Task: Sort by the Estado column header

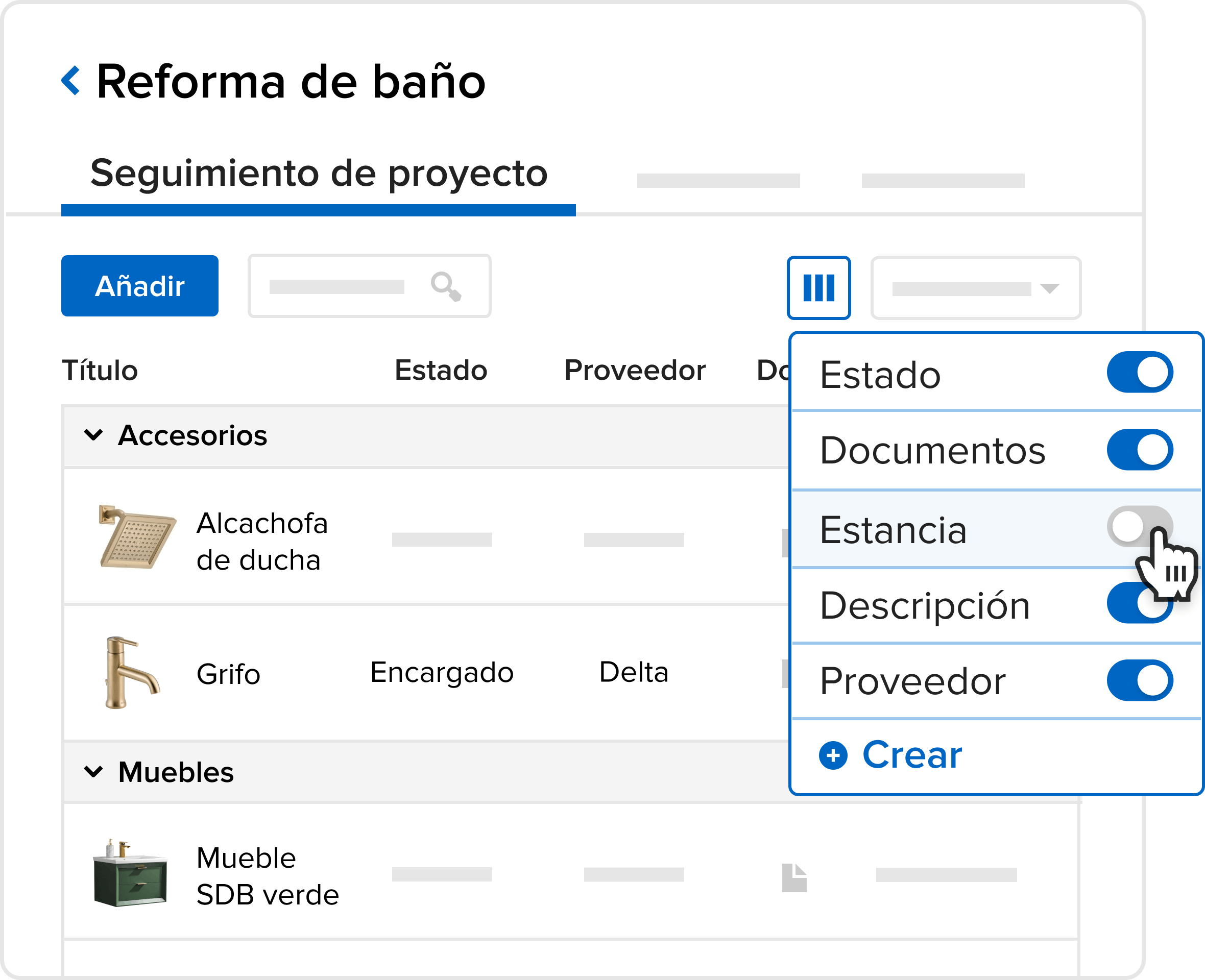Action: 441,371
